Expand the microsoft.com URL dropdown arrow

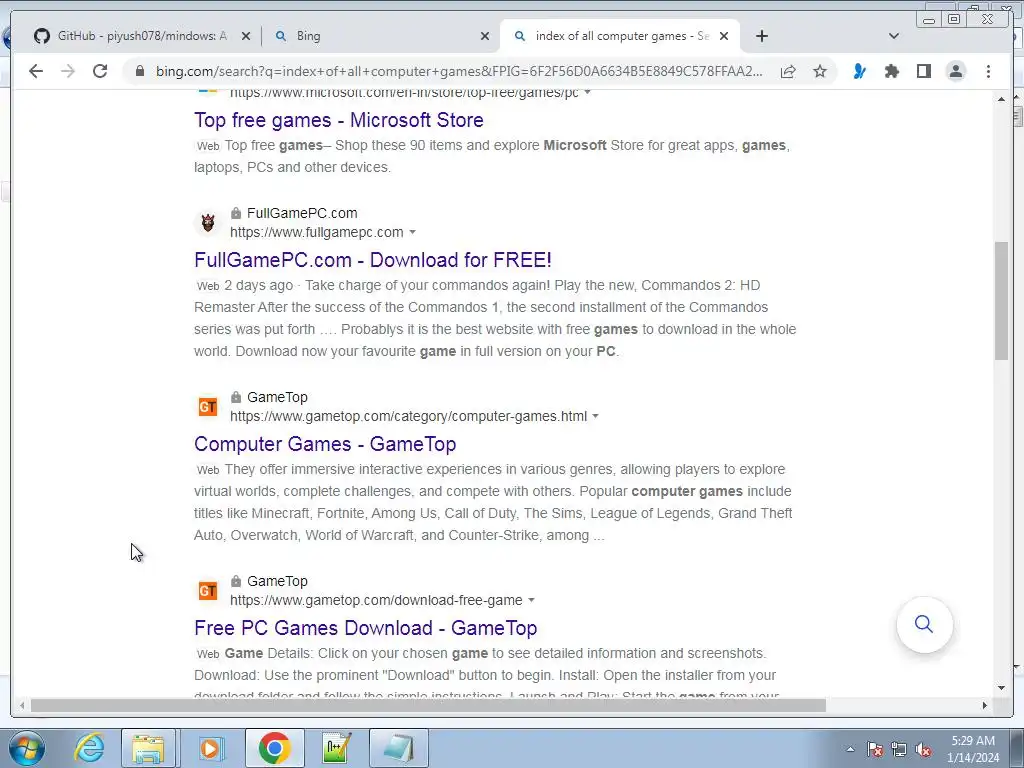click(588, 93)
